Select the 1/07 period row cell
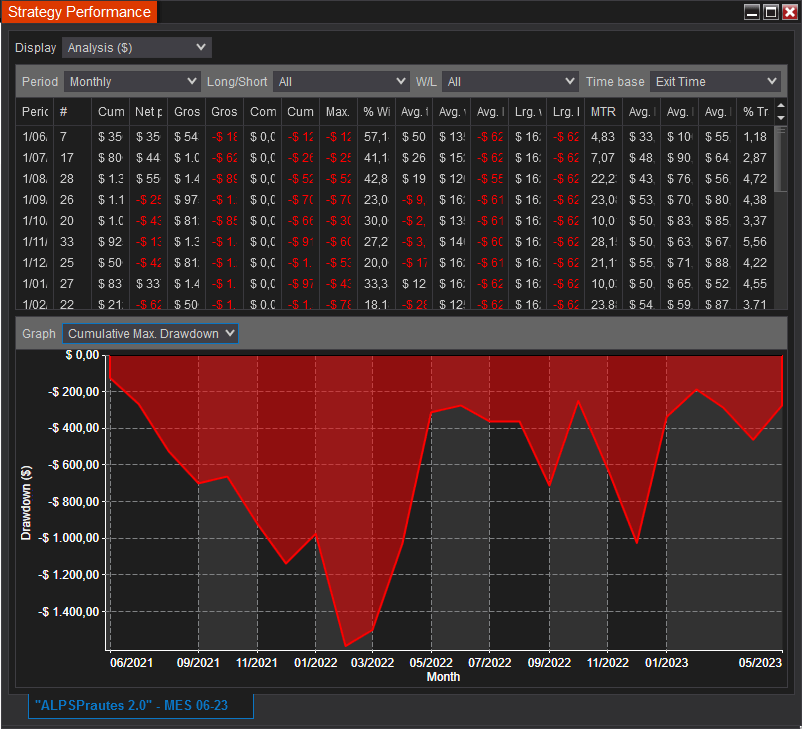This screenshot has width=802, height=729. pos(35,158)
